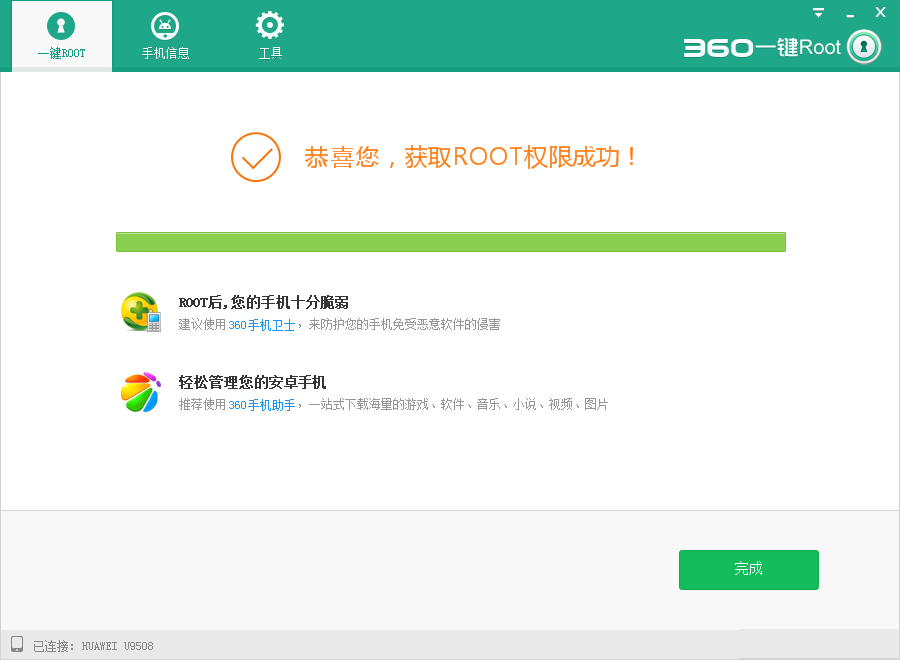Image resolution: width=900 pixels, height=660 pixels.
Task: Open the 360手机卫士 link
Action: [262, 325]
